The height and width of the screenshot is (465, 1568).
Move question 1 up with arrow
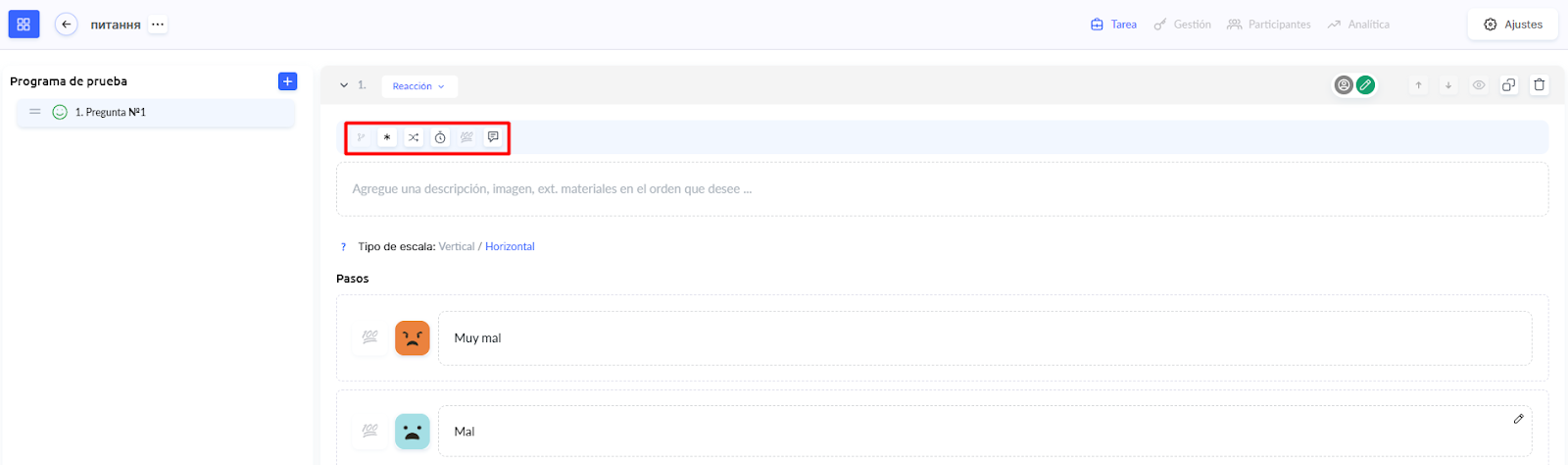[1418, 85]
